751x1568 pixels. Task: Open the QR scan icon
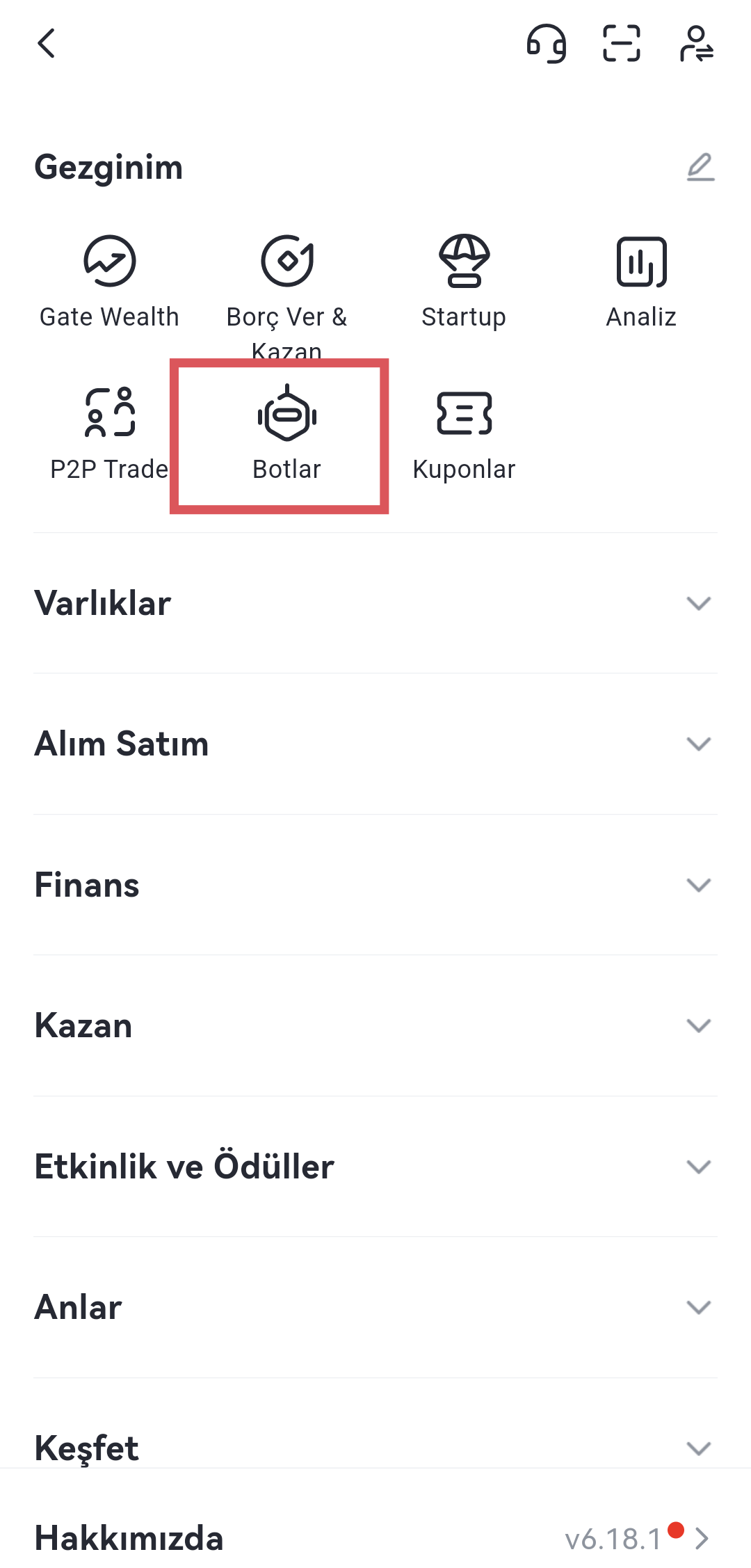(x=621, y=44)
